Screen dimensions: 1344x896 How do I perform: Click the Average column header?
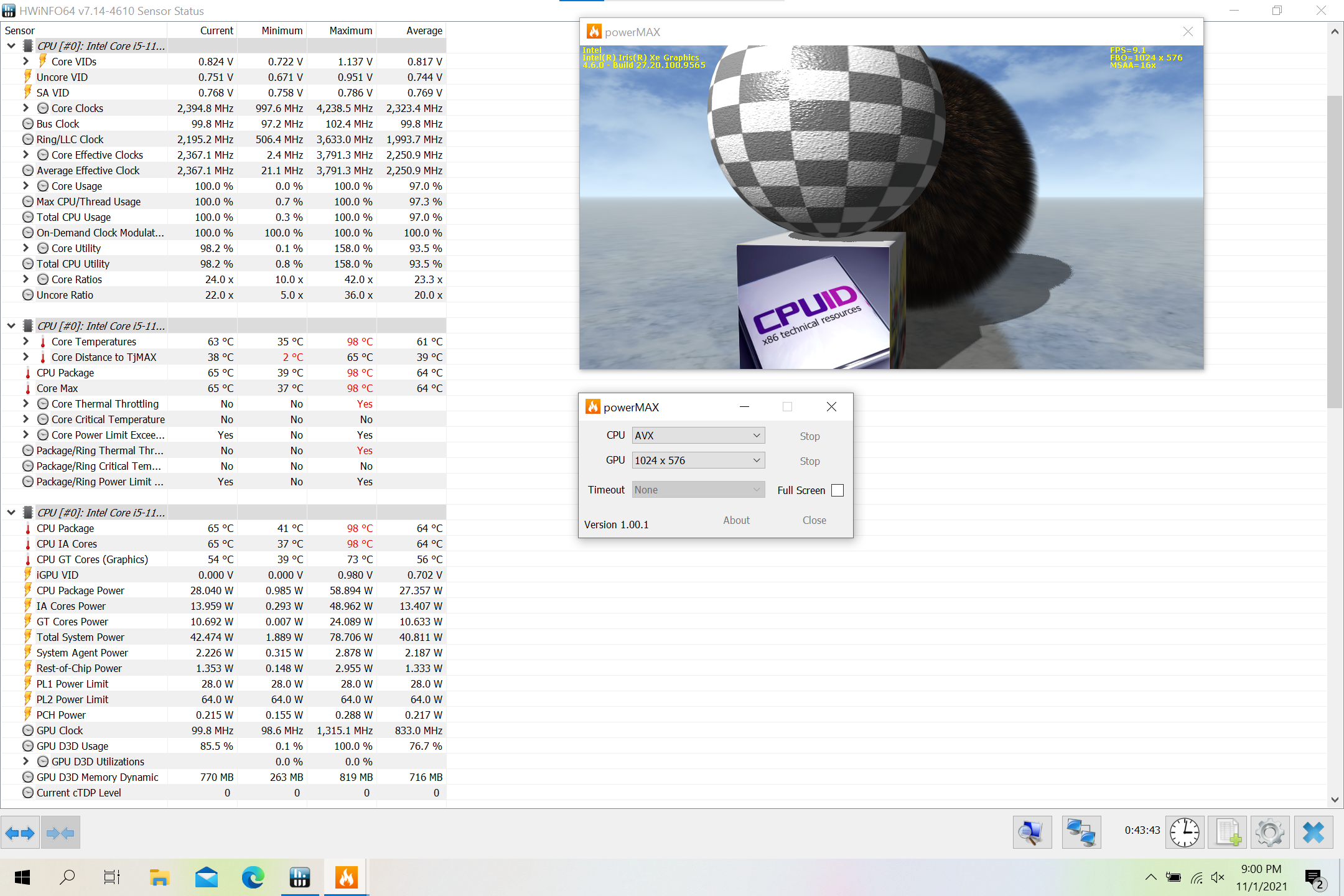pyautogui.click(x=424, y=30)
